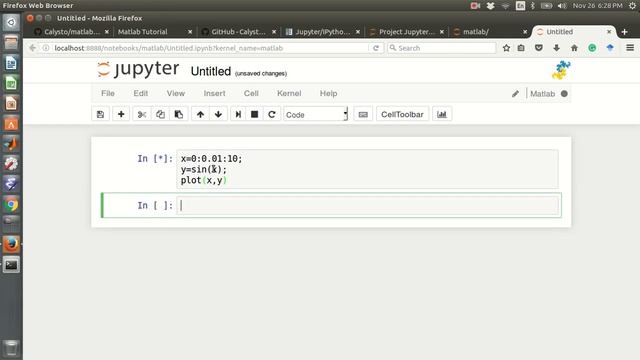Click the Matlab kernel name label
This screenshot has width=640, height=360.
(x=542, y=94)
